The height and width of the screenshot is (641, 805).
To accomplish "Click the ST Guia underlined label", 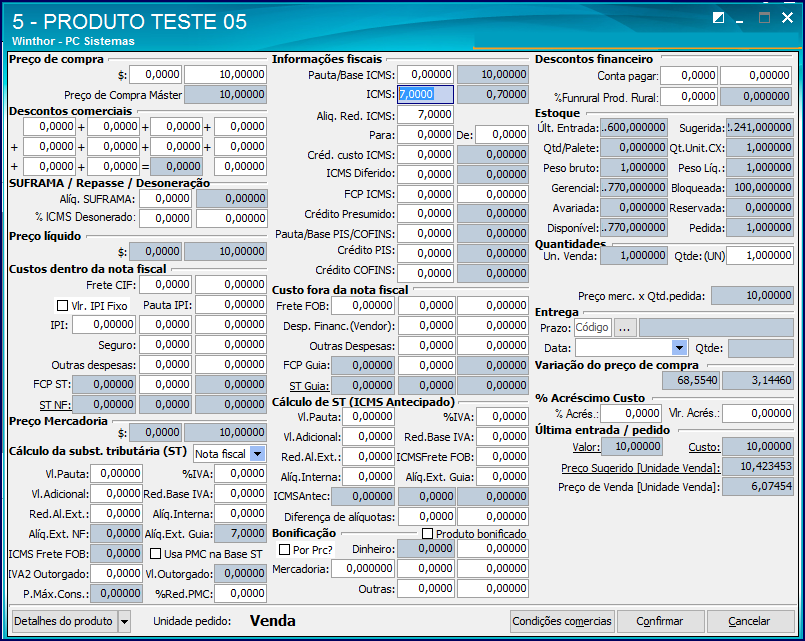I will (309, 386).
